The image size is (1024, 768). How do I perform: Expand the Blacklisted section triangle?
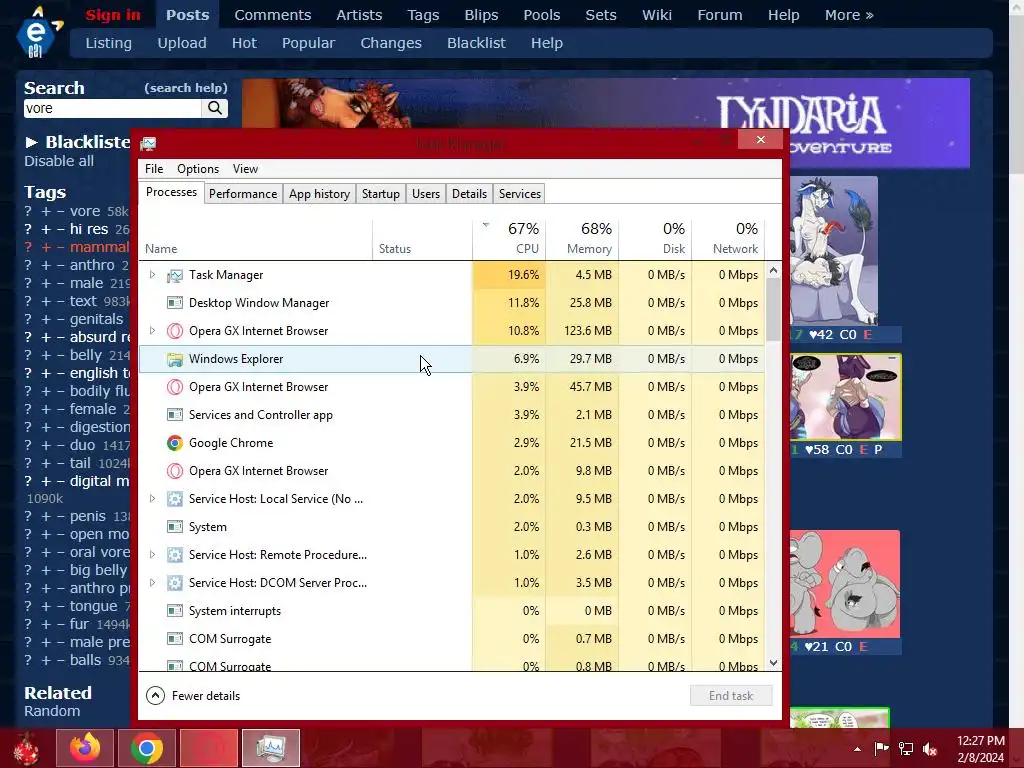(31, 142)
